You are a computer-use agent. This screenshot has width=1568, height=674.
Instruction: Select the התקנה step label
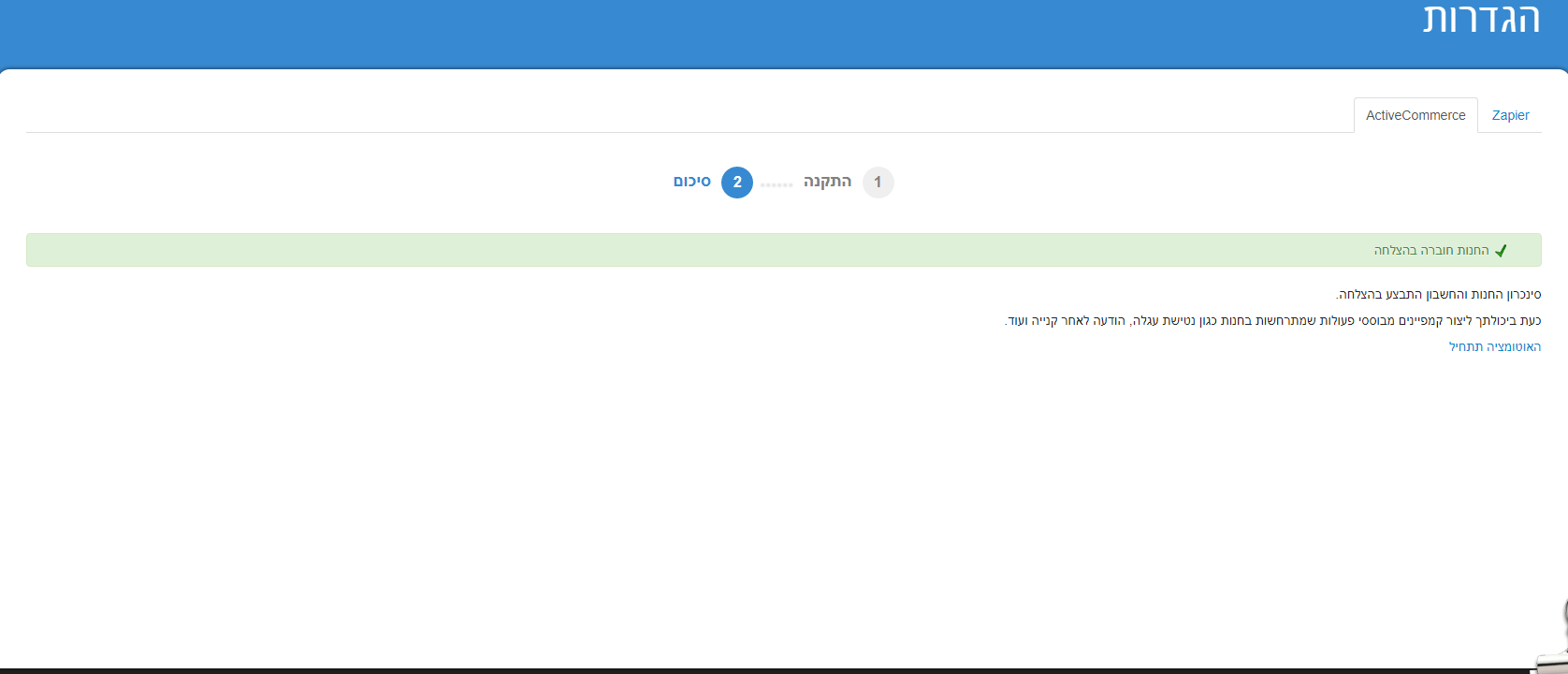click(x=827, y=182)
